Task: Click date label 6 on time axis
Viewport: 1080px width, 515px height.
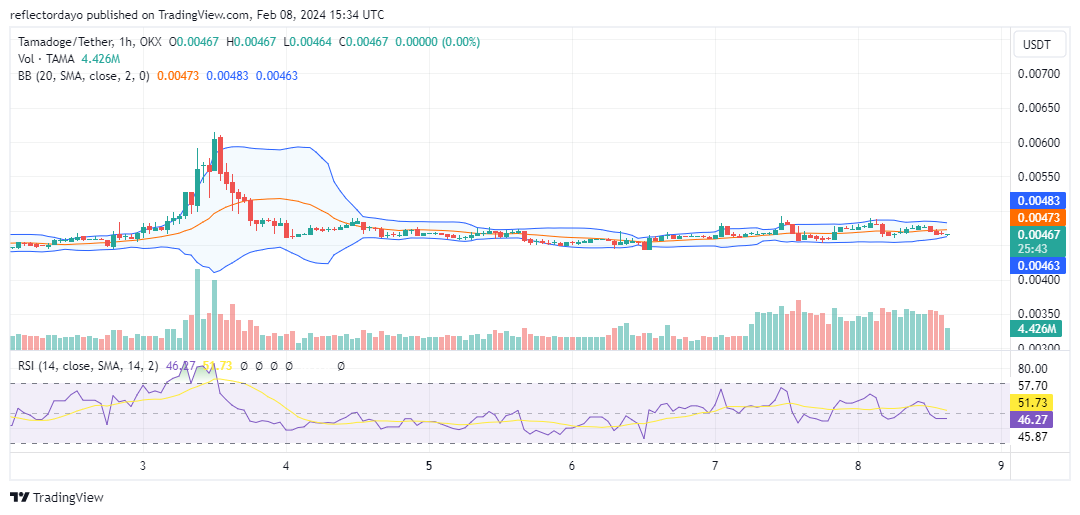Action: tap(572, 465)
